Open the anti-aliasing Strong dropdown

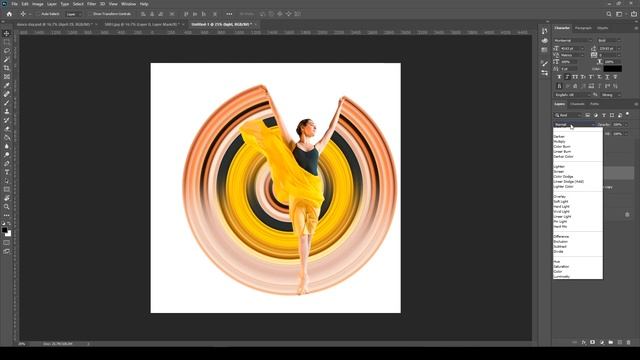click(611, 95)
